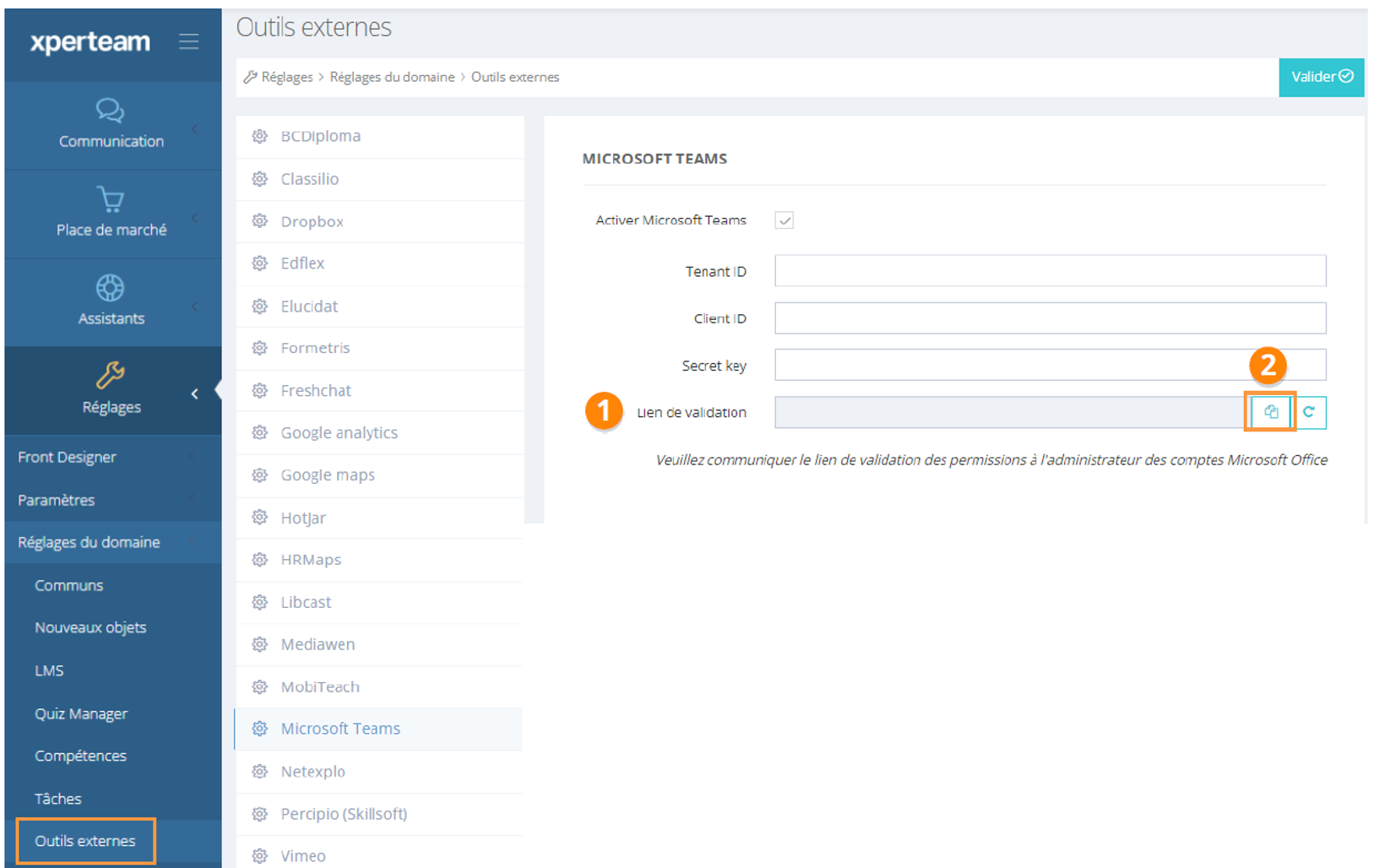Click into the Tenant ID field

[1050, 271]
